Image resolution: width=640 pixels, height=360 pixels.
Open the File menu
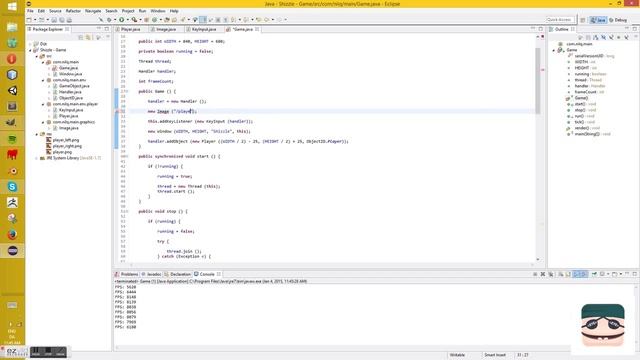tap(30, 11)
